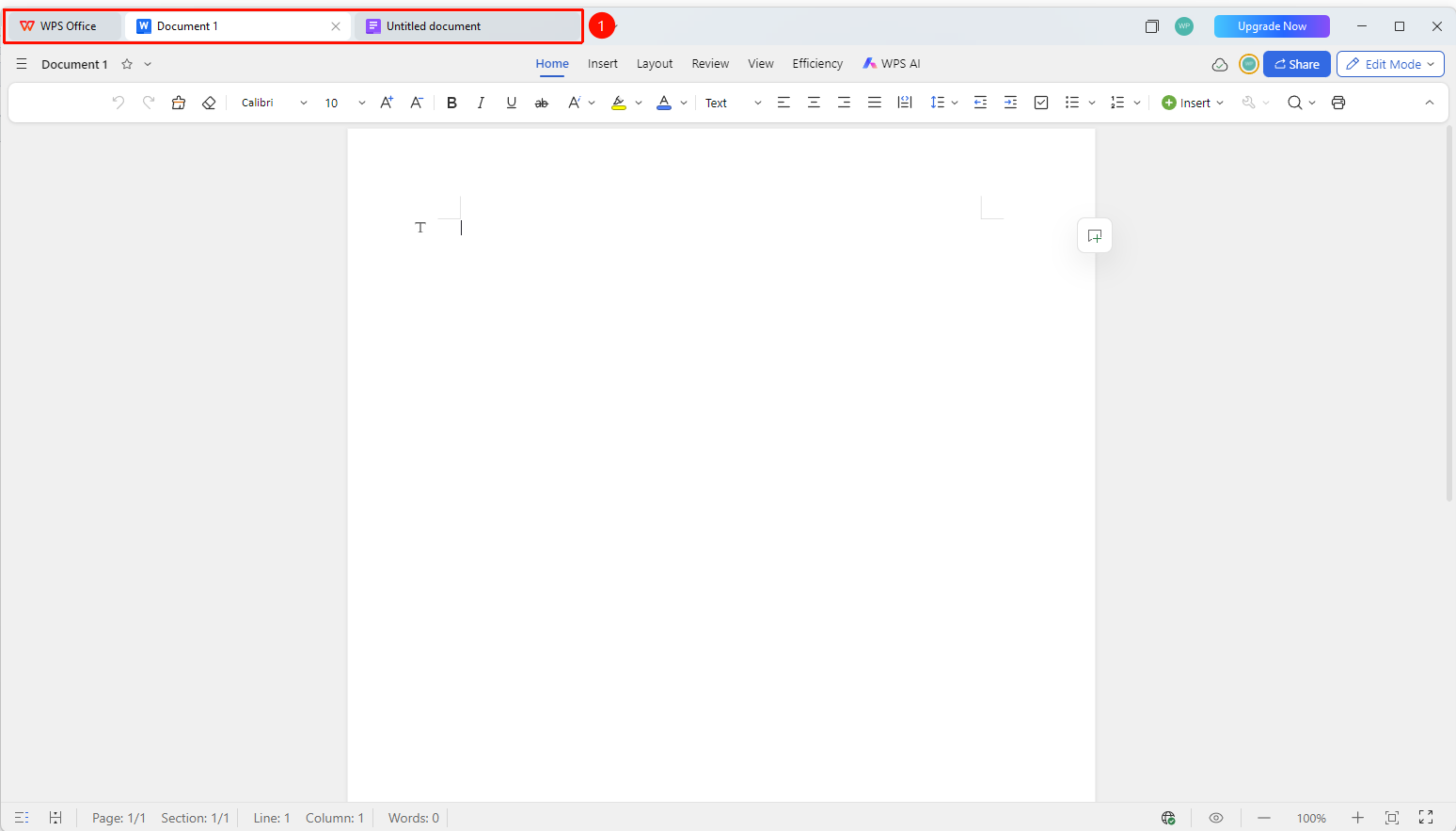
Task: Click the Clear Formatting eraser icon
Action: [x=209, y=103]
